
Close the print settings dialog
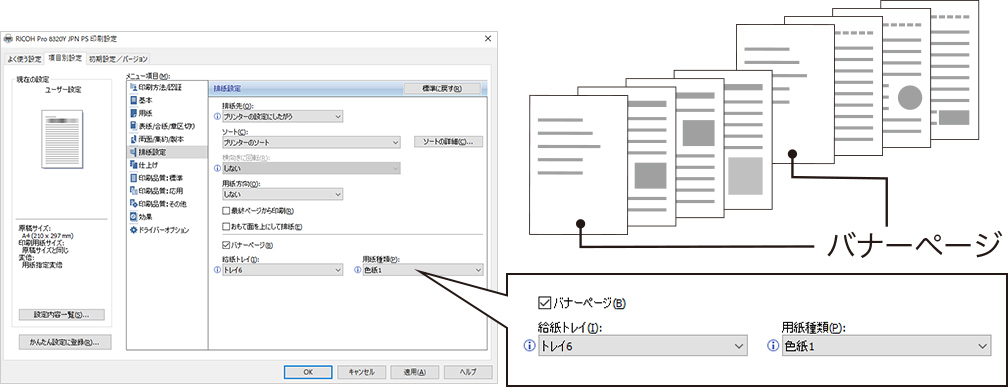coord(487,39)
